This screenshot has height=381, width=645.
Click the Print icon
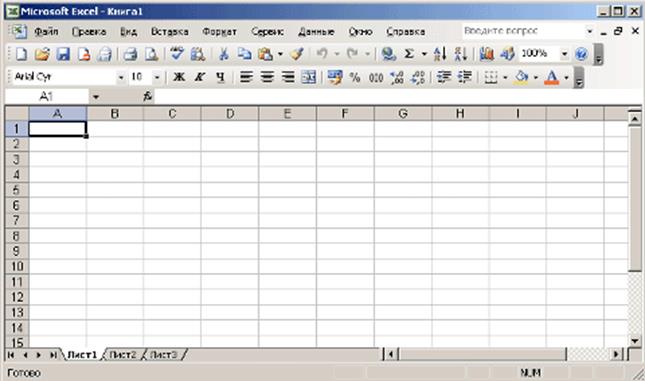[x=130, y=54]
